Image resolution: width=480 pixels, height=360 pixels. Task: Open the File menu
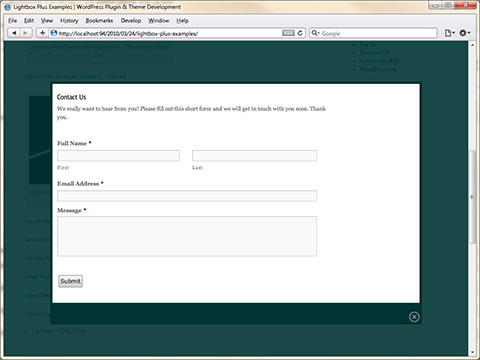(x=13, y=21)
